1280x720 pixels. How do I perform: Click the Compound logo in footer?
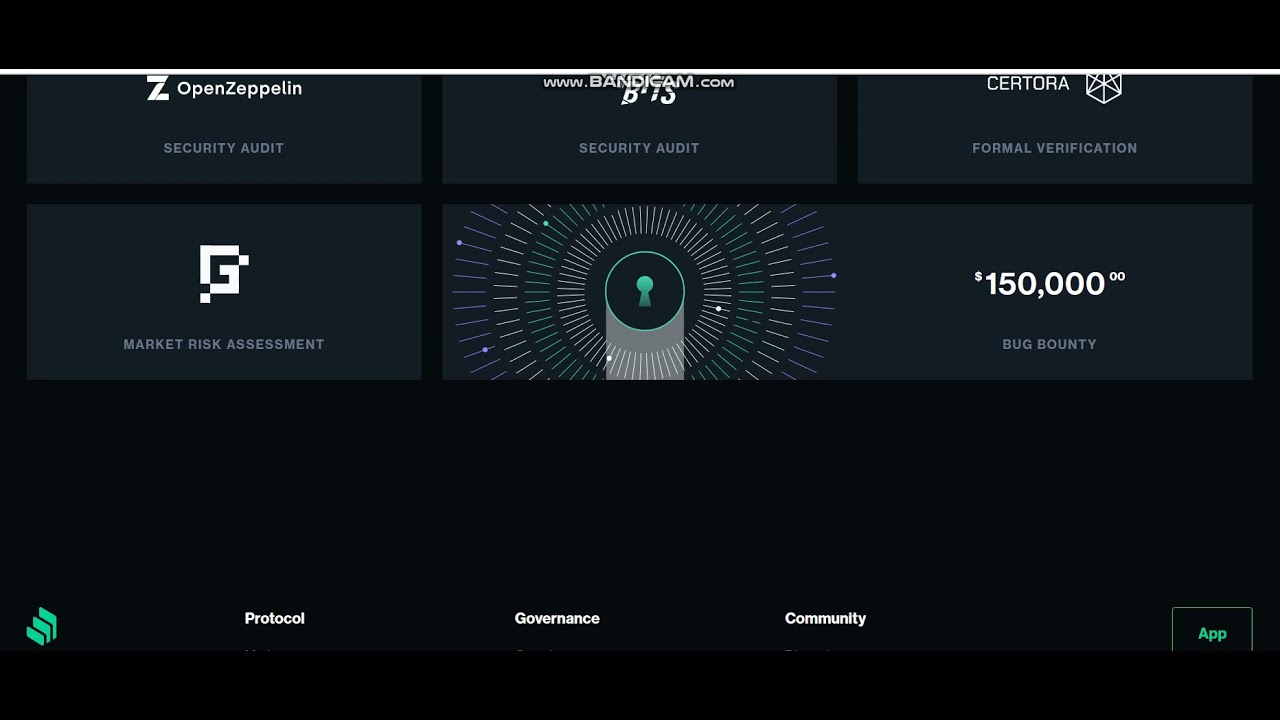(x=42, y=626)
